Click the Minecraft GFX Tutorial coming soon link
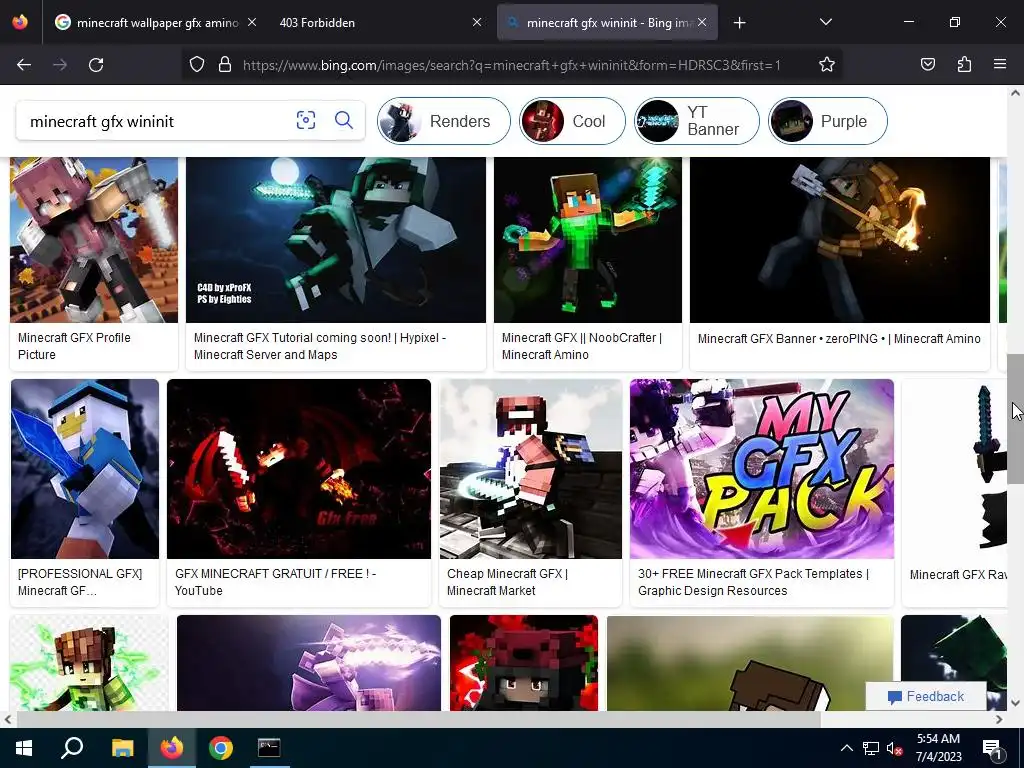The image size is (1024, 768). 320,346
